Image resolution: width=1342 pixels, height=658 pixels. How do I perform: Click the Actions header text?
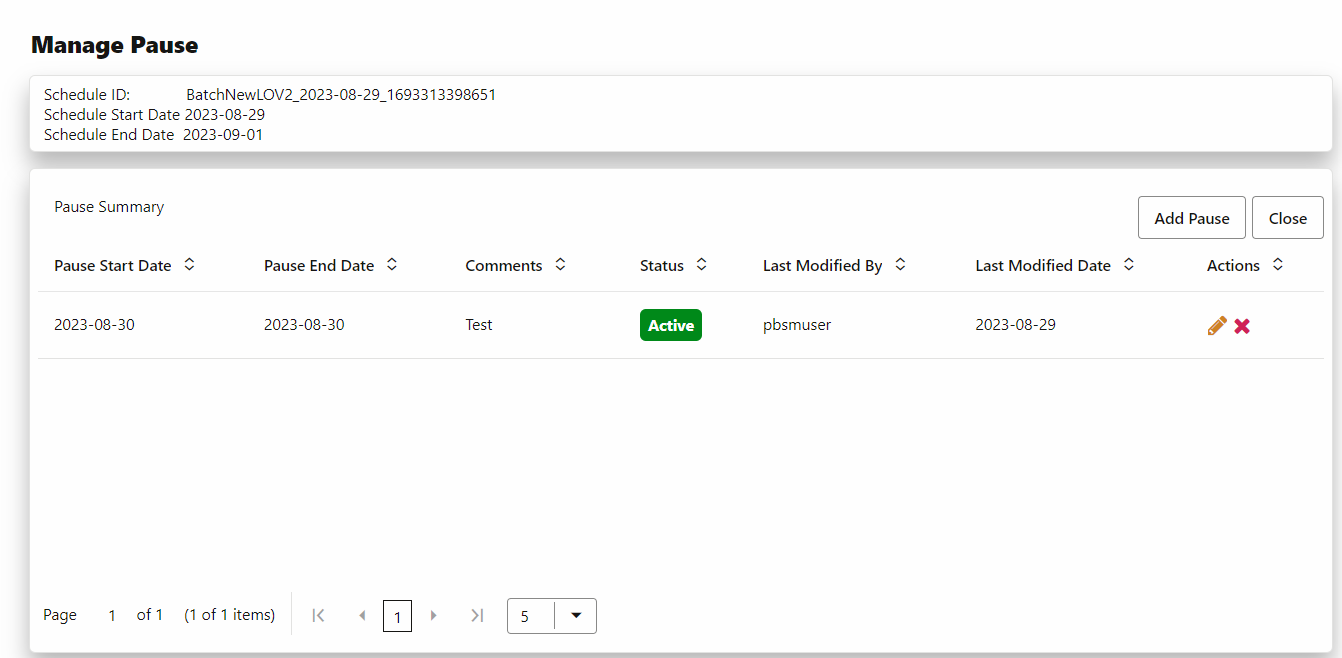(1233, 266)
